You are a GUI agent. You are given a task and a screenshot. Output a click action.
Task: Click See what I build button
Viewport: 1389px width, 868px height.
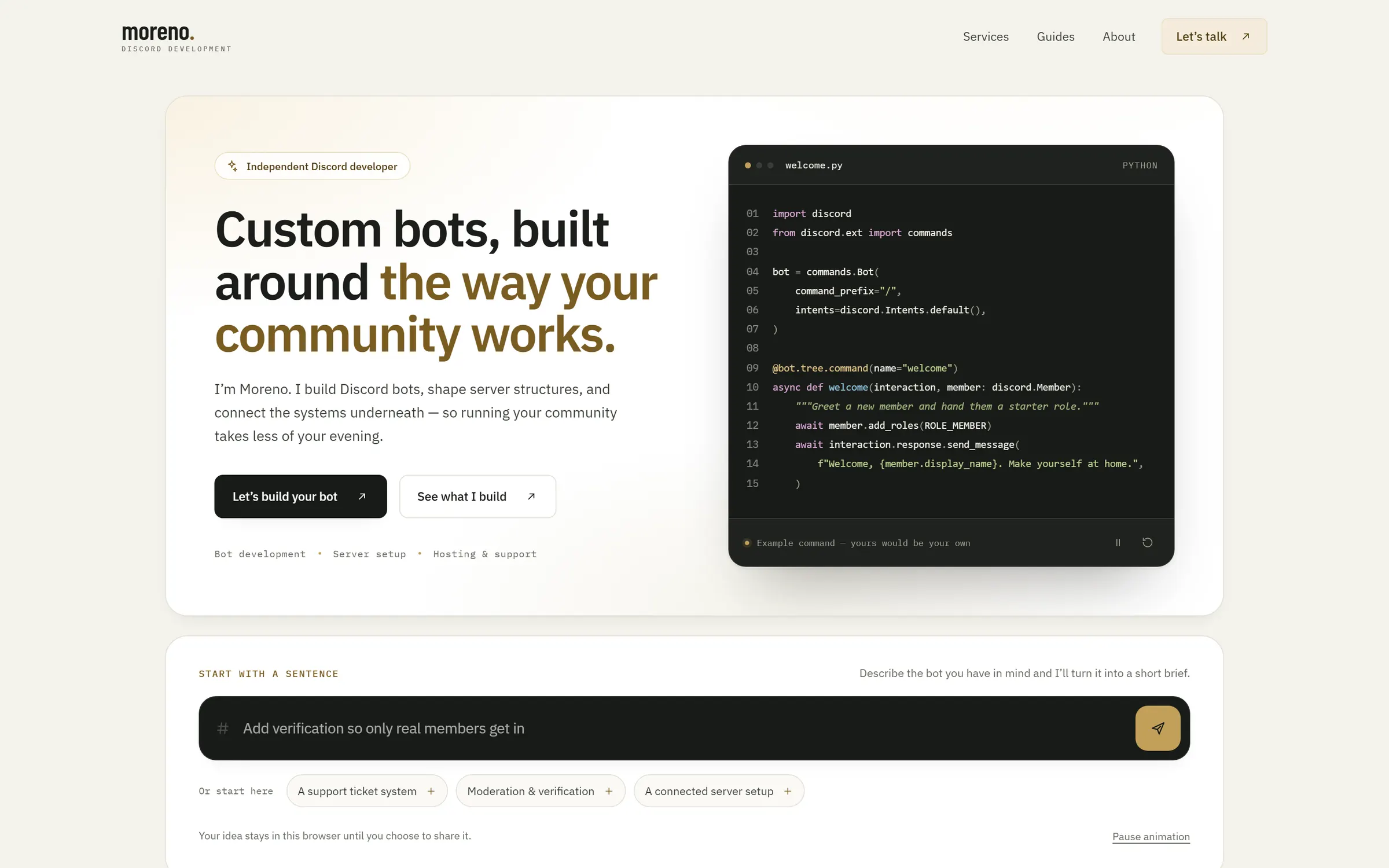tap(477, 496)
